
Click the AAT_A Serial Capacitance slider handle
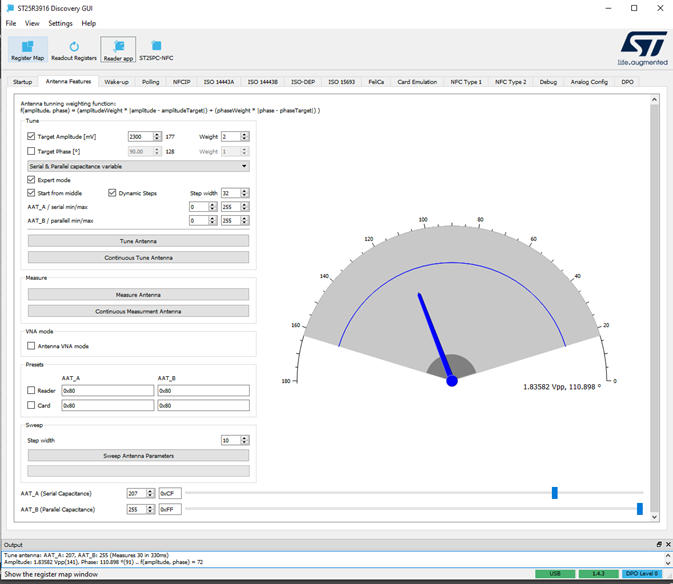pyautogui.click(x=555, y=493)
